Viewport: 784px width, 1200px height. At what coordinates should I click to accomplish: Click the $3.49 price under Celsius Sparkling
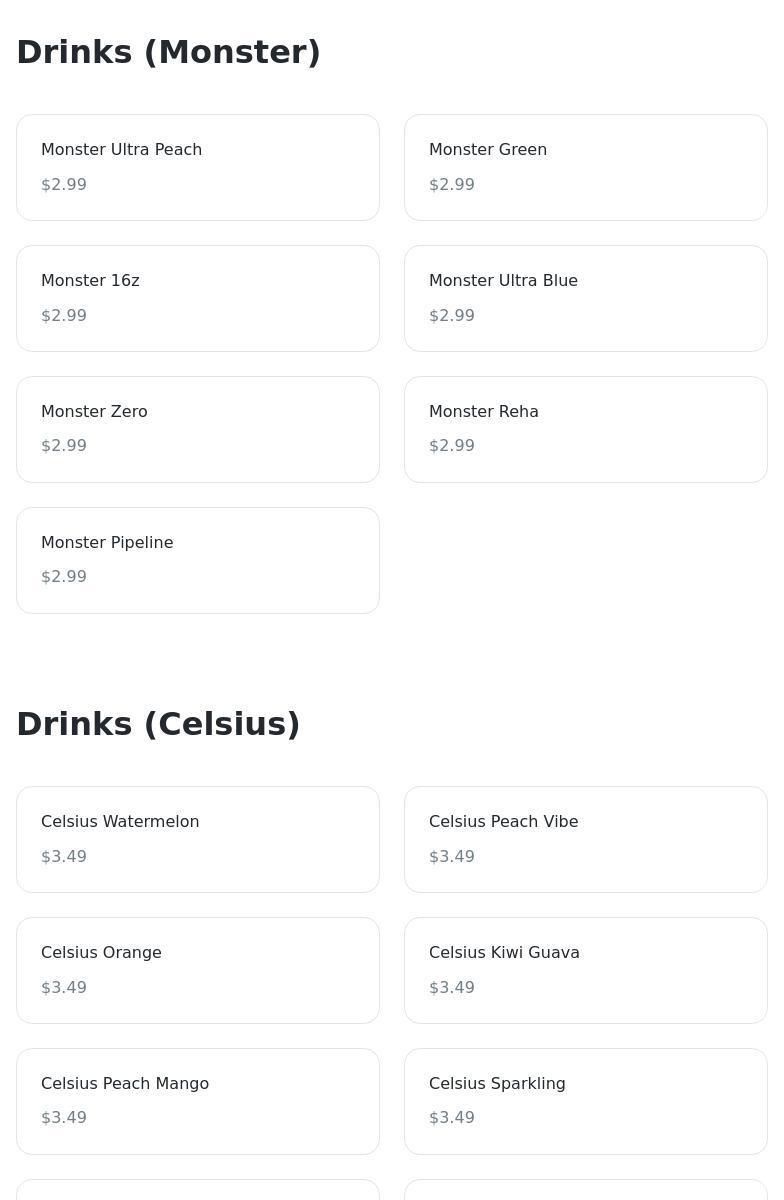point(452,1118)
